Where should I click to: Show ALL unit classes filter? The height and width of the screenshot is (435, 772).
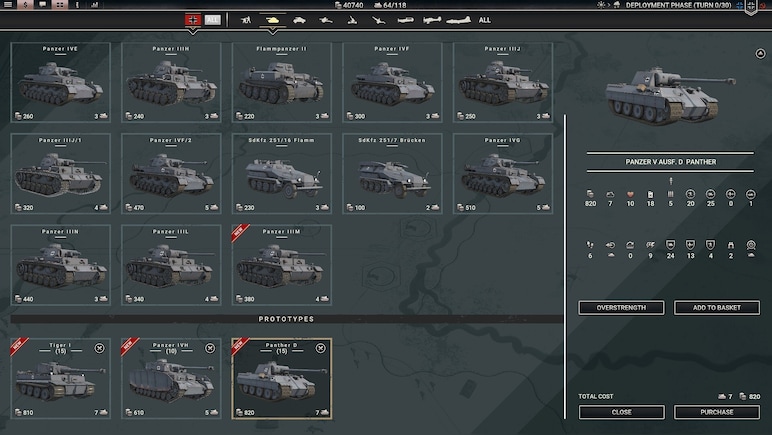coord(484,20)
